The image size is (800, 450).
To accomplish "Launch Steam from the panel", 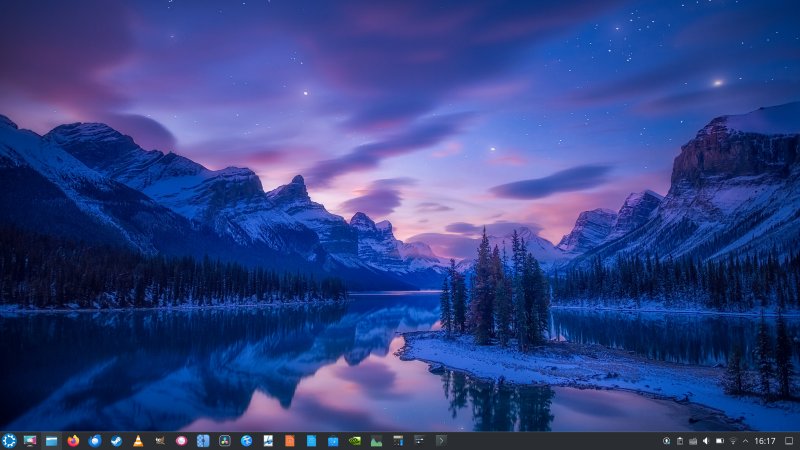I will (x=116, y=440).
